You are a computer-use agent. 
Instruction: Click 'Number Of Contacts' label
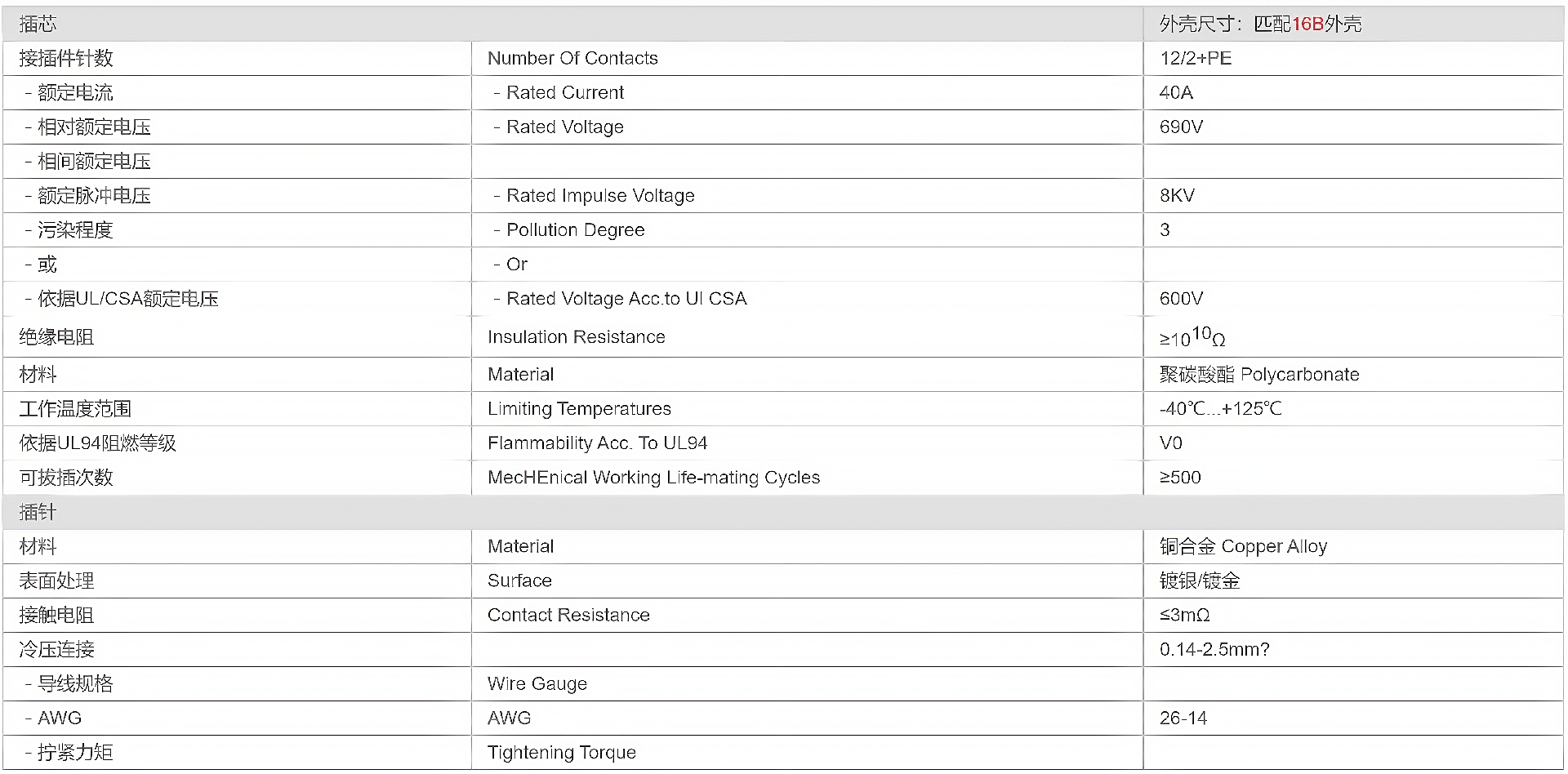[572, 58]
